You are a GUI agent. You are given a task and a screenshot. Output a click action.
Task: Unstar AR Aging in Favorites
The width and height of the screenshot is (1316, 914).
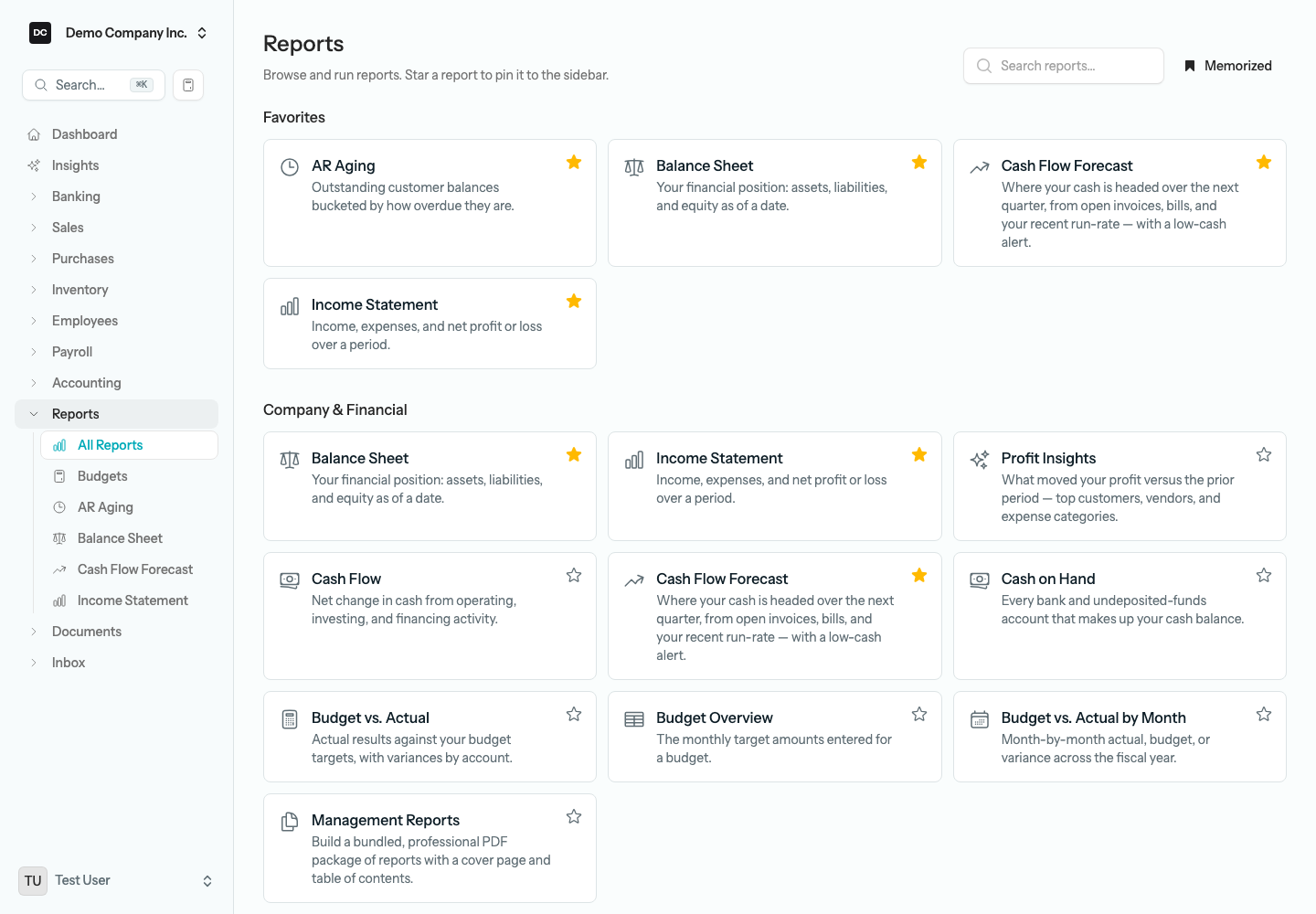click(574, 162)
